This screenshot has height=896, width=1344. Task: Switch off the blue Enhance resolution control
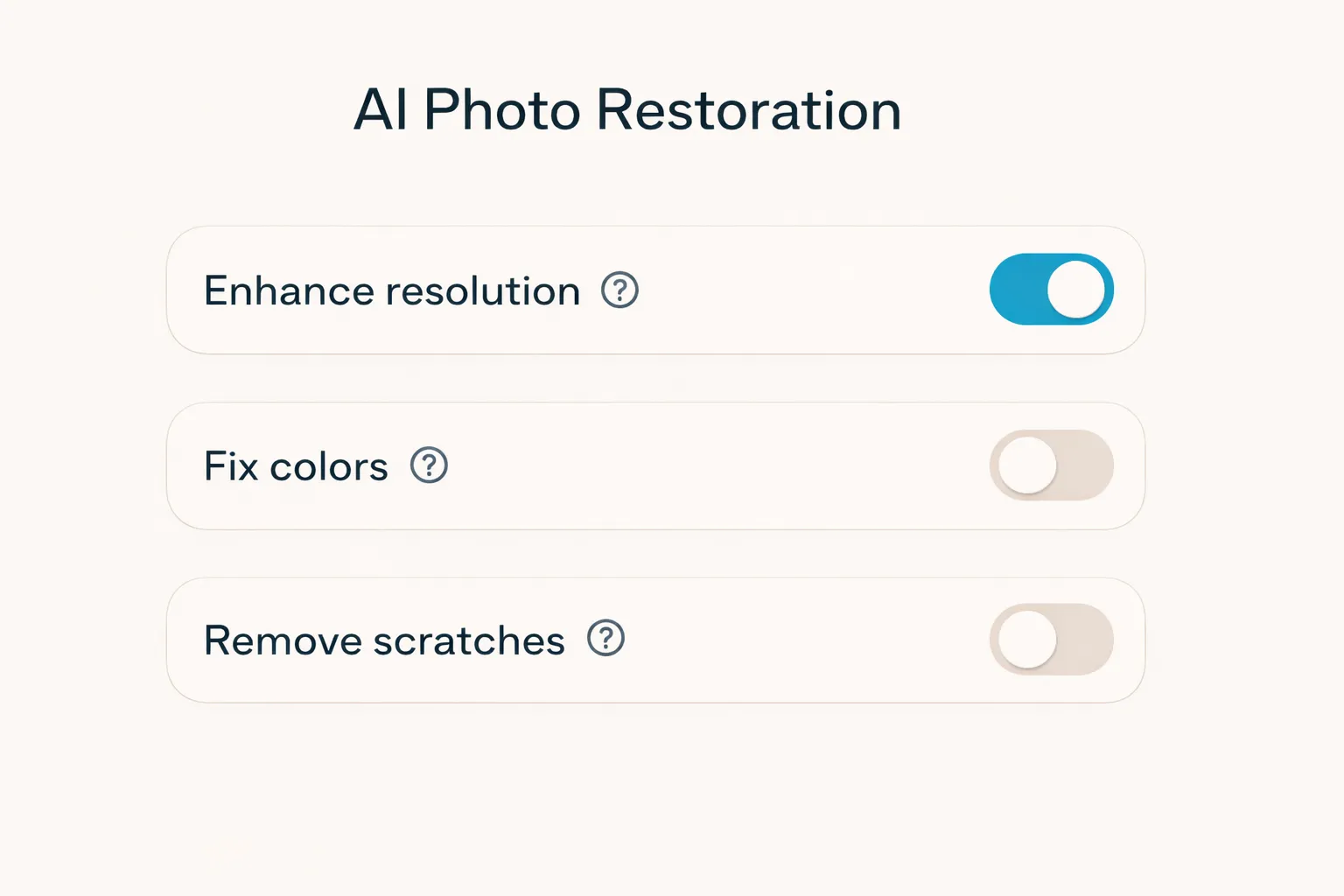coord(1051,290)
